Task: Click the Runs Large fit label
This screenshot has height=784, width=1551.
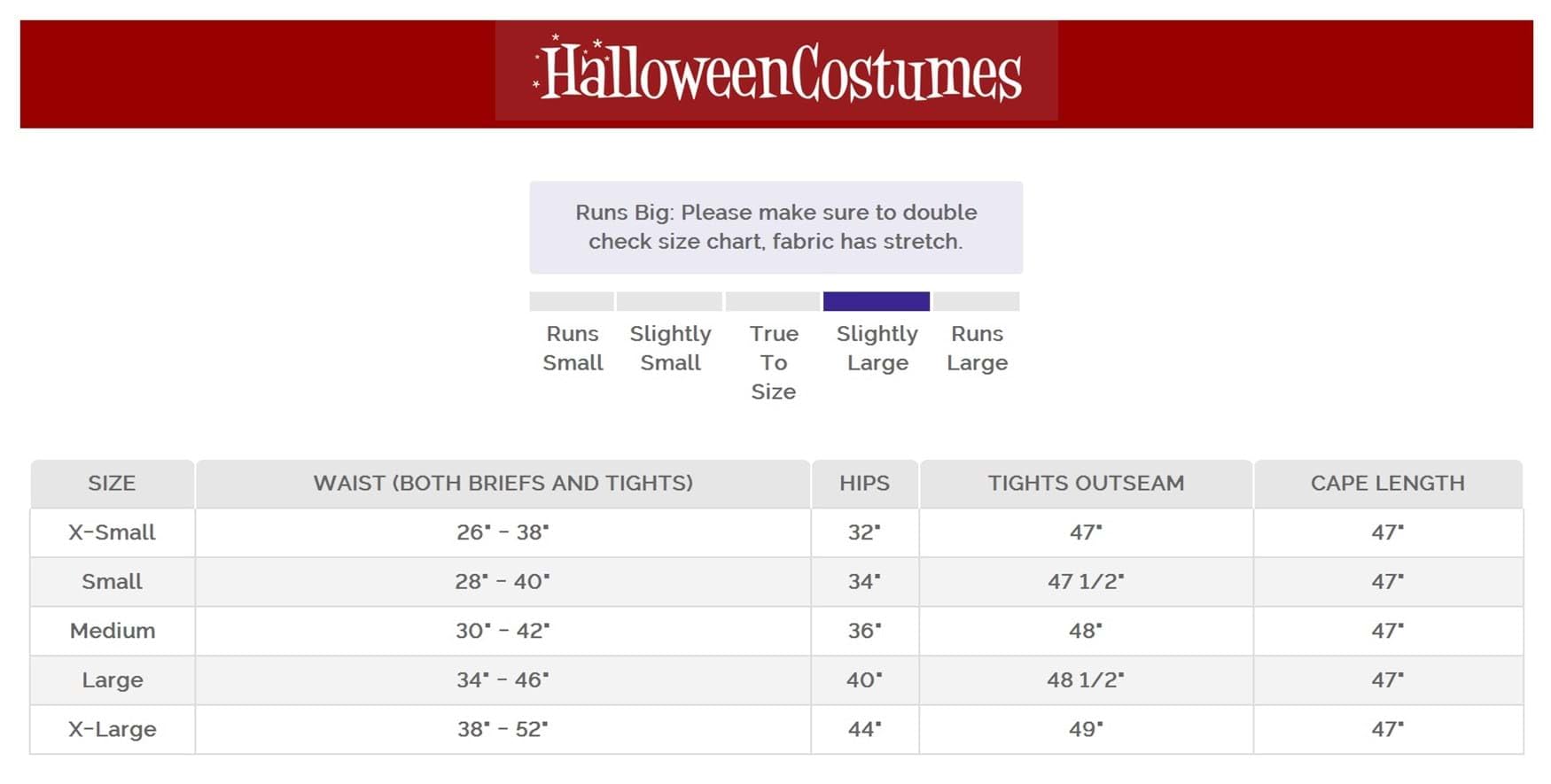Action: pos(977,348)
